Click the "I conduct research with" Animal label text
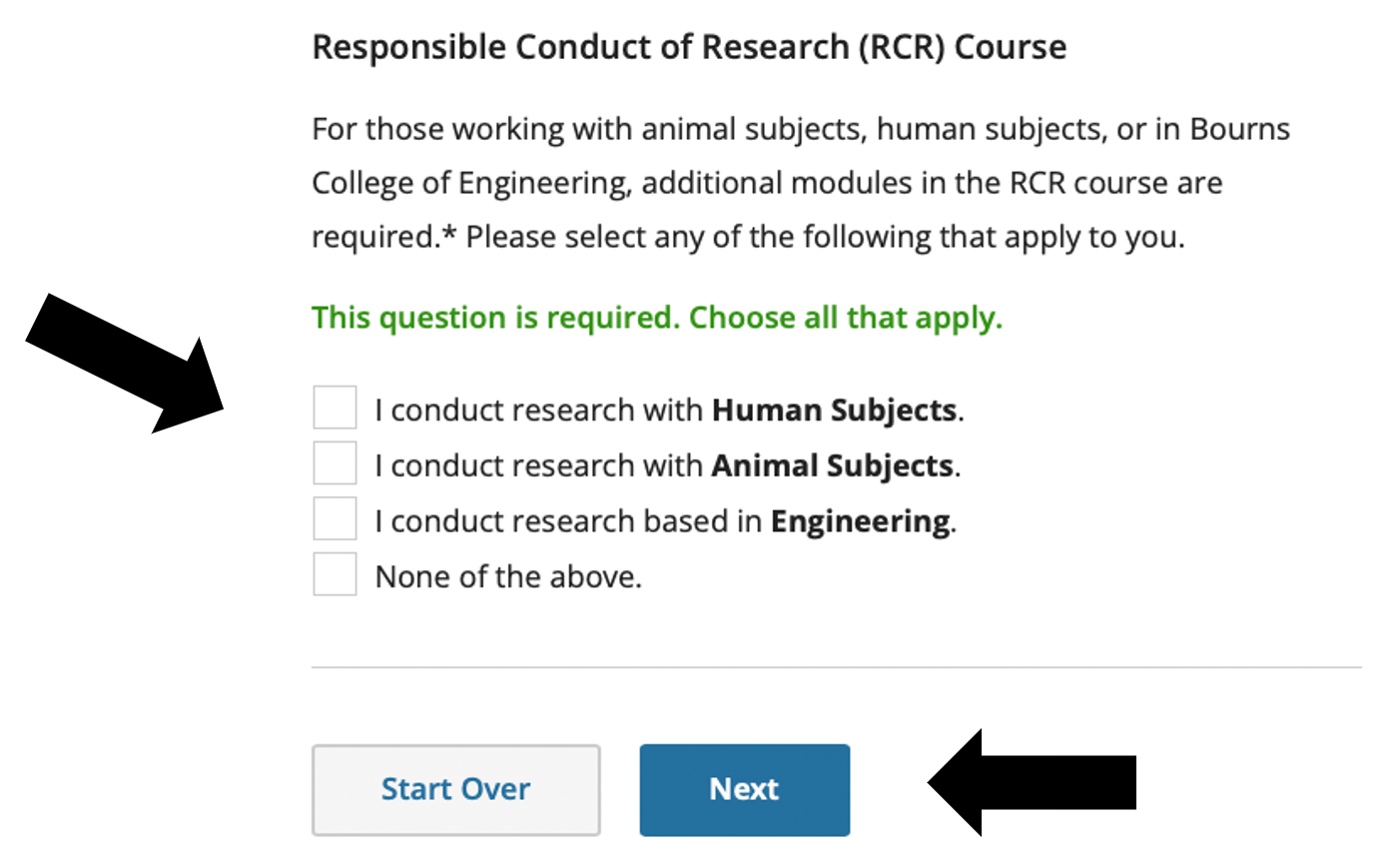This screenshot has height=866, width=1400. pos(539,466)
